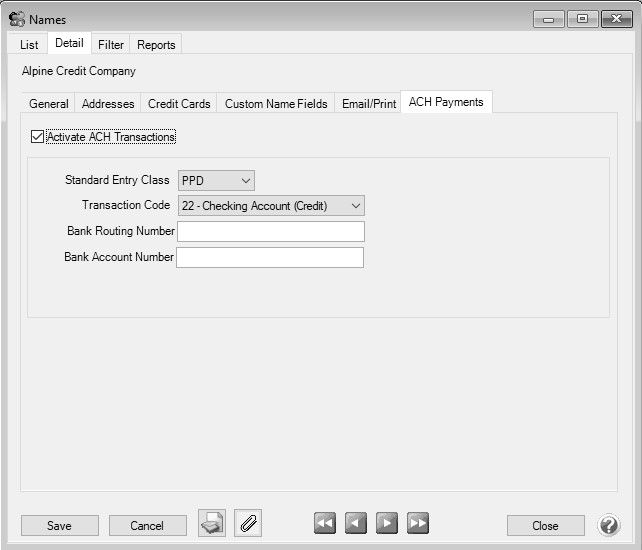Viewport: 642px width, 550px height.
Task: Uncheck Activate ACH Transactions checkbox
Action: [38, 137]
